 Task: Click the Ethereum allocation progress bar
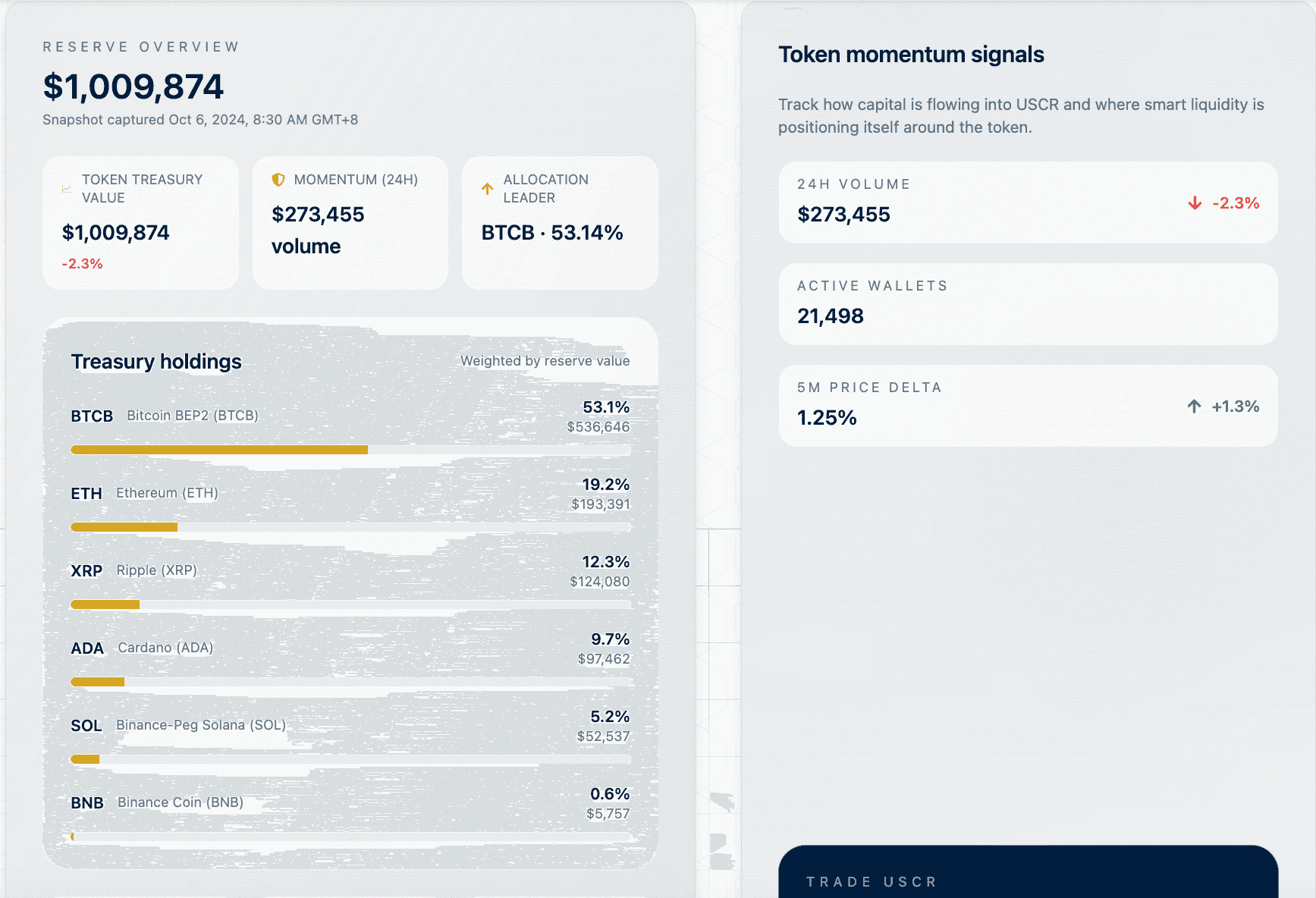350,527
